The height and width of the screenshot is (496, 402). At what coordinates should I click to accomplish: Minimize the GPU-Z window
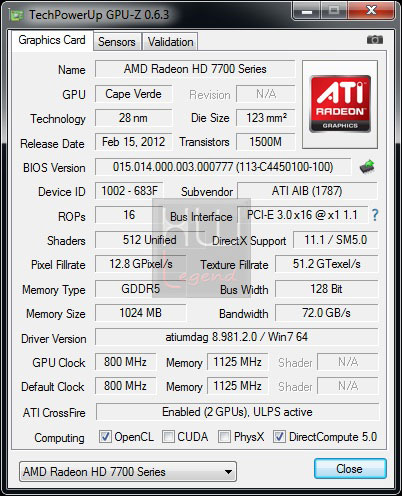point(307,11)
